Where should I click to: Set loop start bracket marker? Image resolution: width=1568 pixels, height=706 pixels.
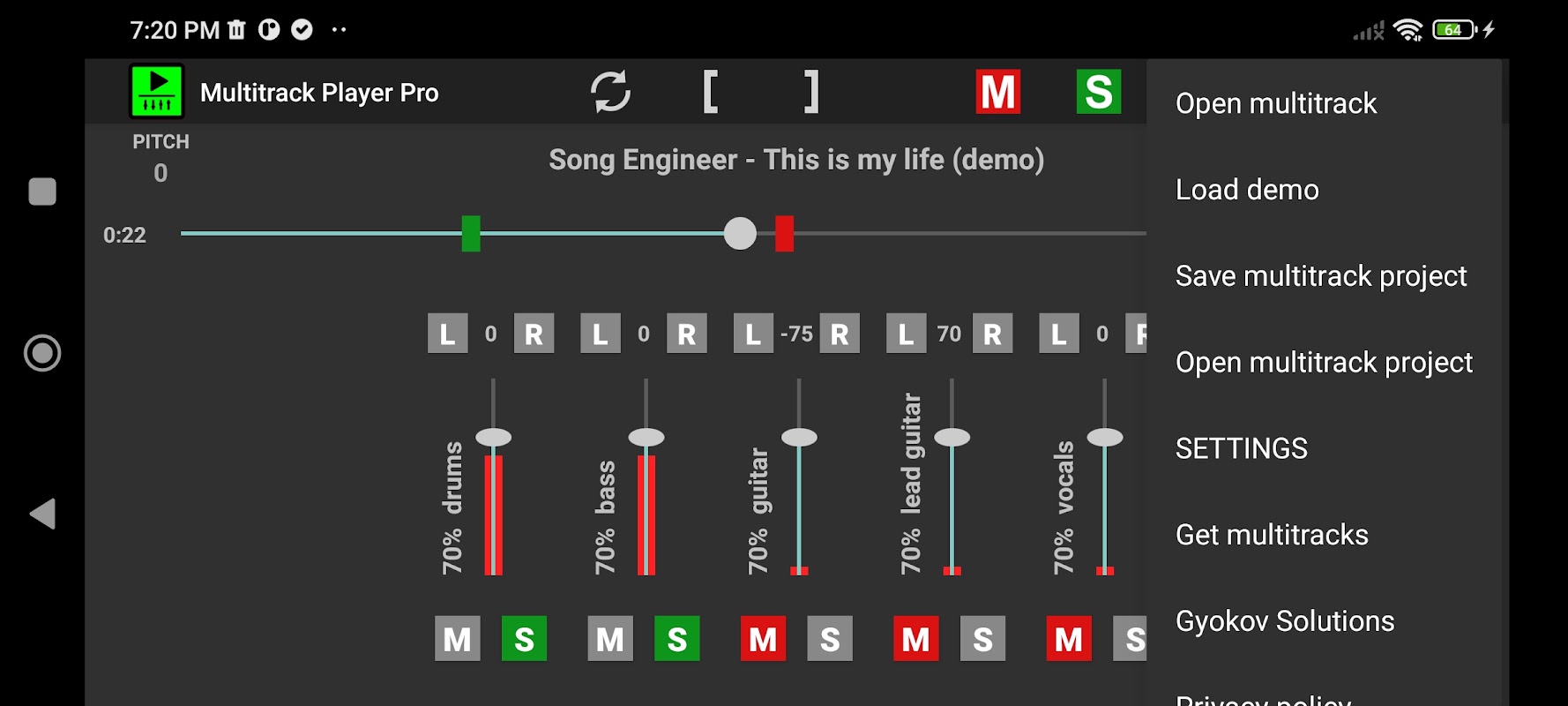(x=711, y=92)
